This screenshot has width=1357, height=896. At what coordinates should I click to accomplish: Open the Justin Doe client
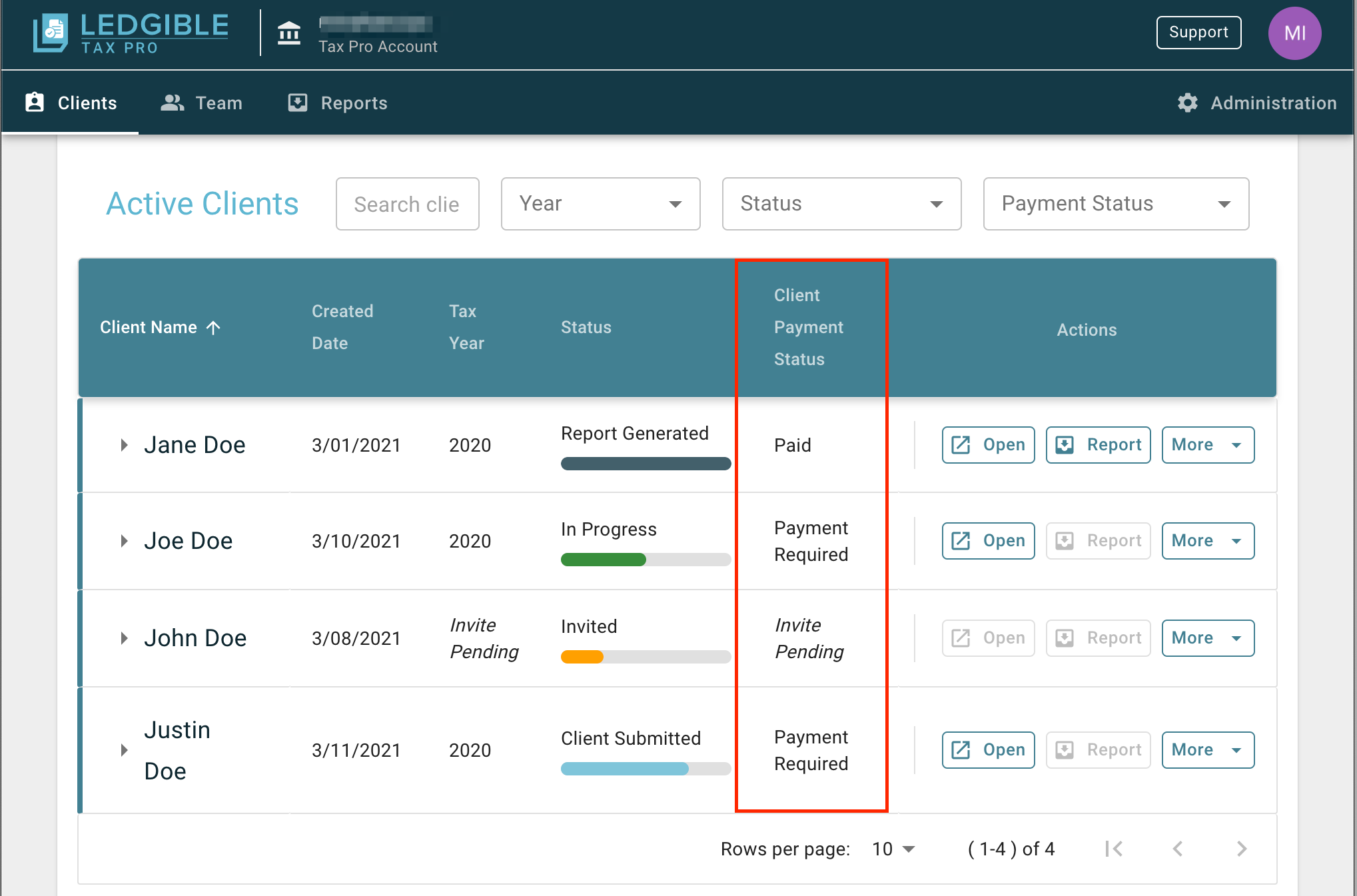click(x=988, y=750)
